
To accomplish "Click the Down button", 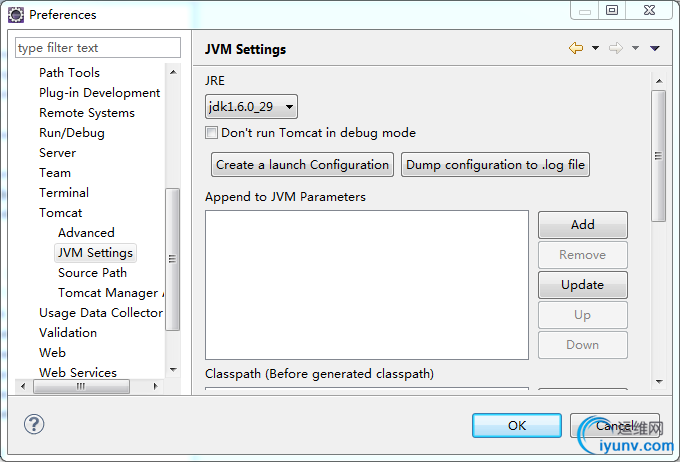I will (x=582, y=345).
